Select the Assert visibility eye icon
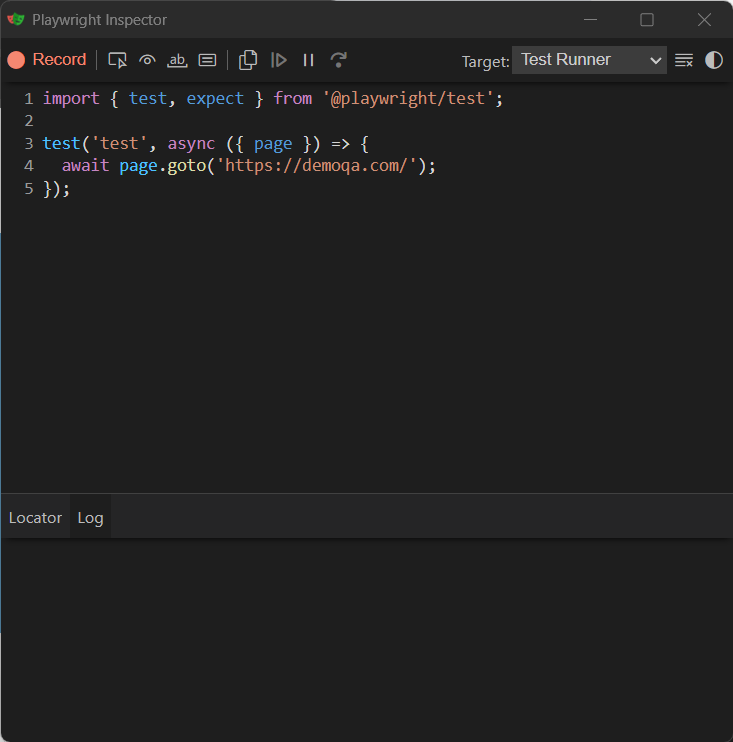This screenshot has height=742, width=733. (147, 60)
